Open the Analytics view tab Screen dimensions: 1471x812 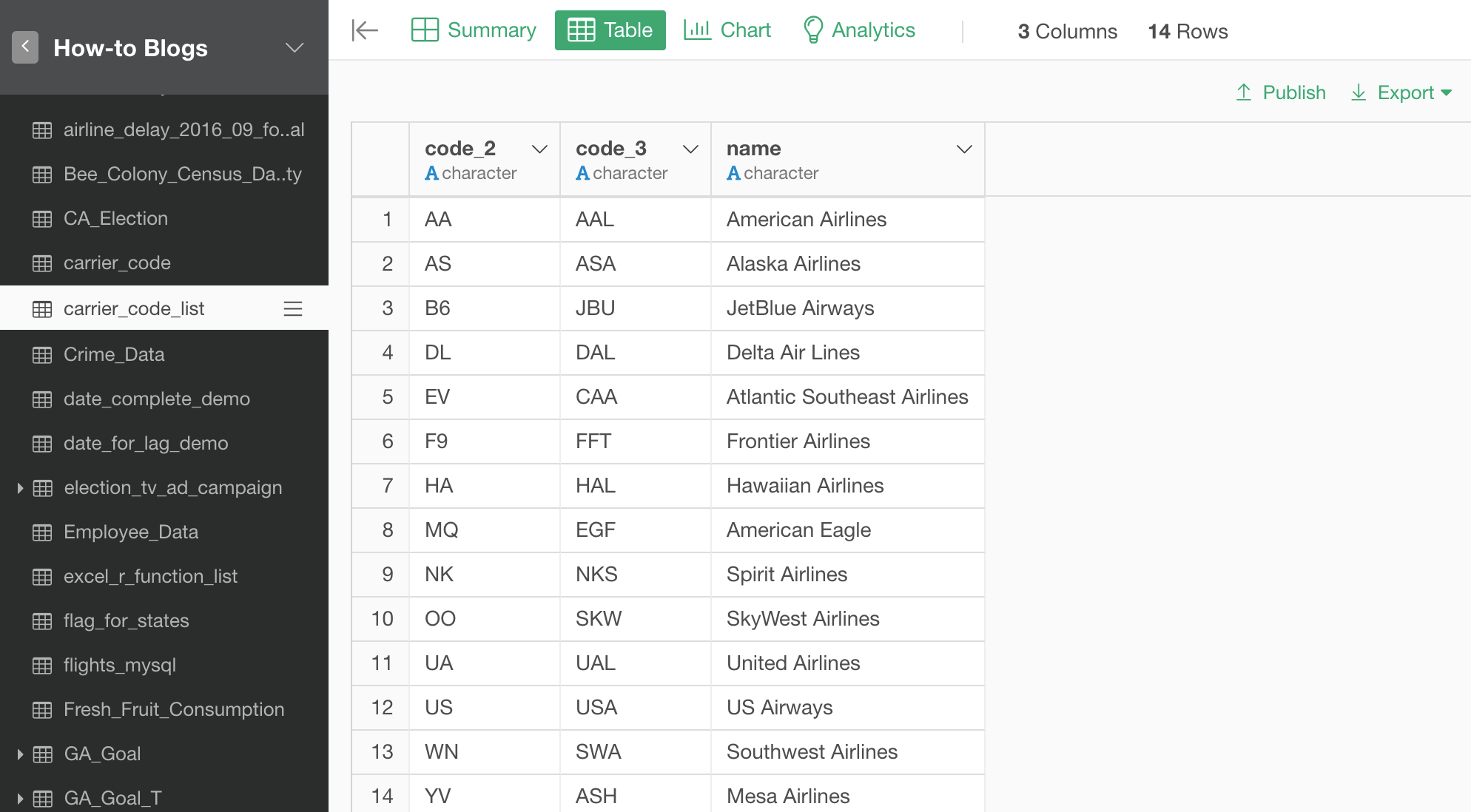pyautogui.click(x=860, y=30)
